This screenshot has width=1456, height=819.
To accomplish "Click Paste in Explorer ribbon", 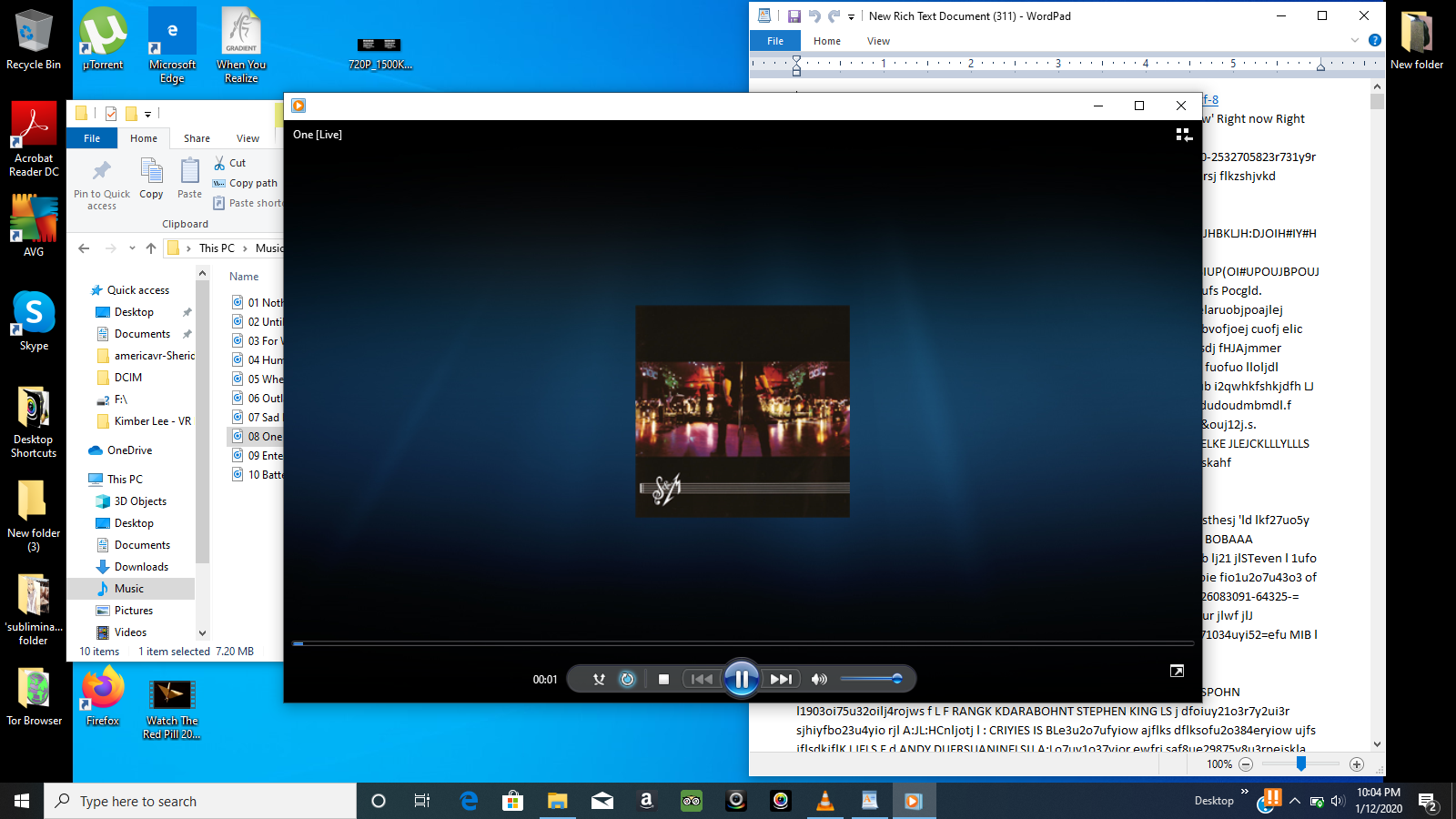I will 189,179.
